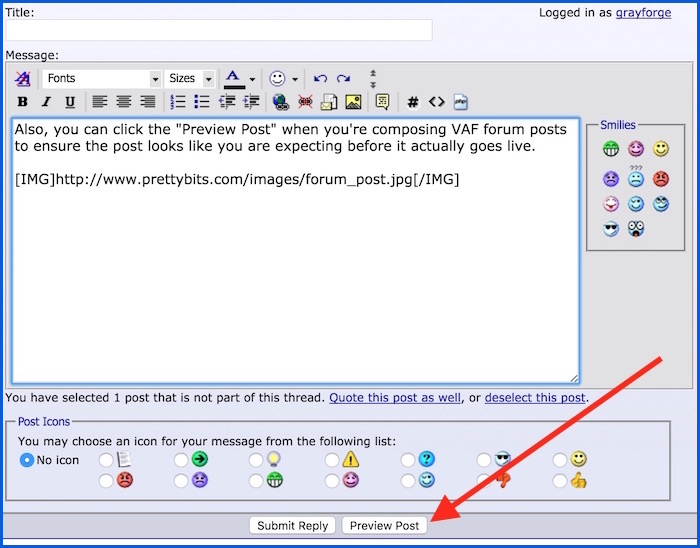
Task: Toggle Italic formatting
Action: point(46,102)
